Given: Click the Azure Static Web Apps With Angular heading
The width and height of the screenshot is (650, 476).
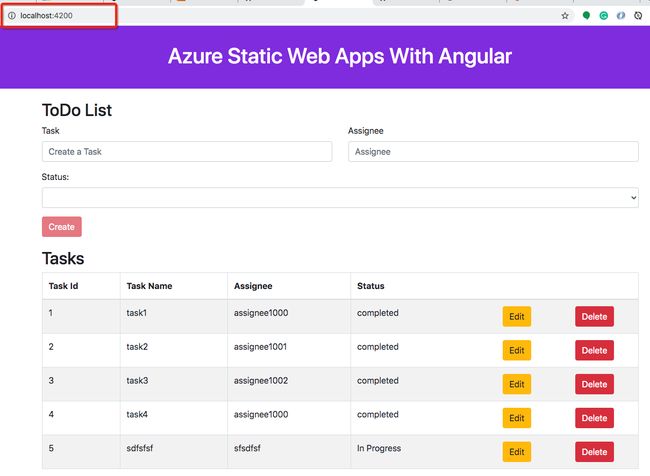Looking at the screenshot, I should point(340,56).
